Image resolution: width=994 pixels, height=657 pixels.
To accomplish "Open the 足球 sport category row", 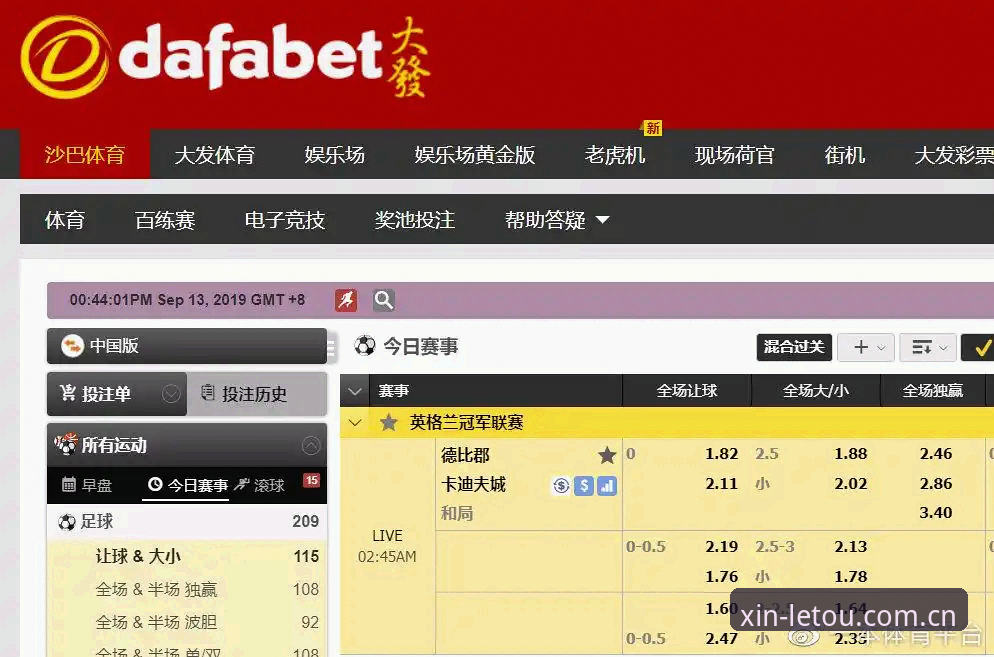I will coord(187,522).
